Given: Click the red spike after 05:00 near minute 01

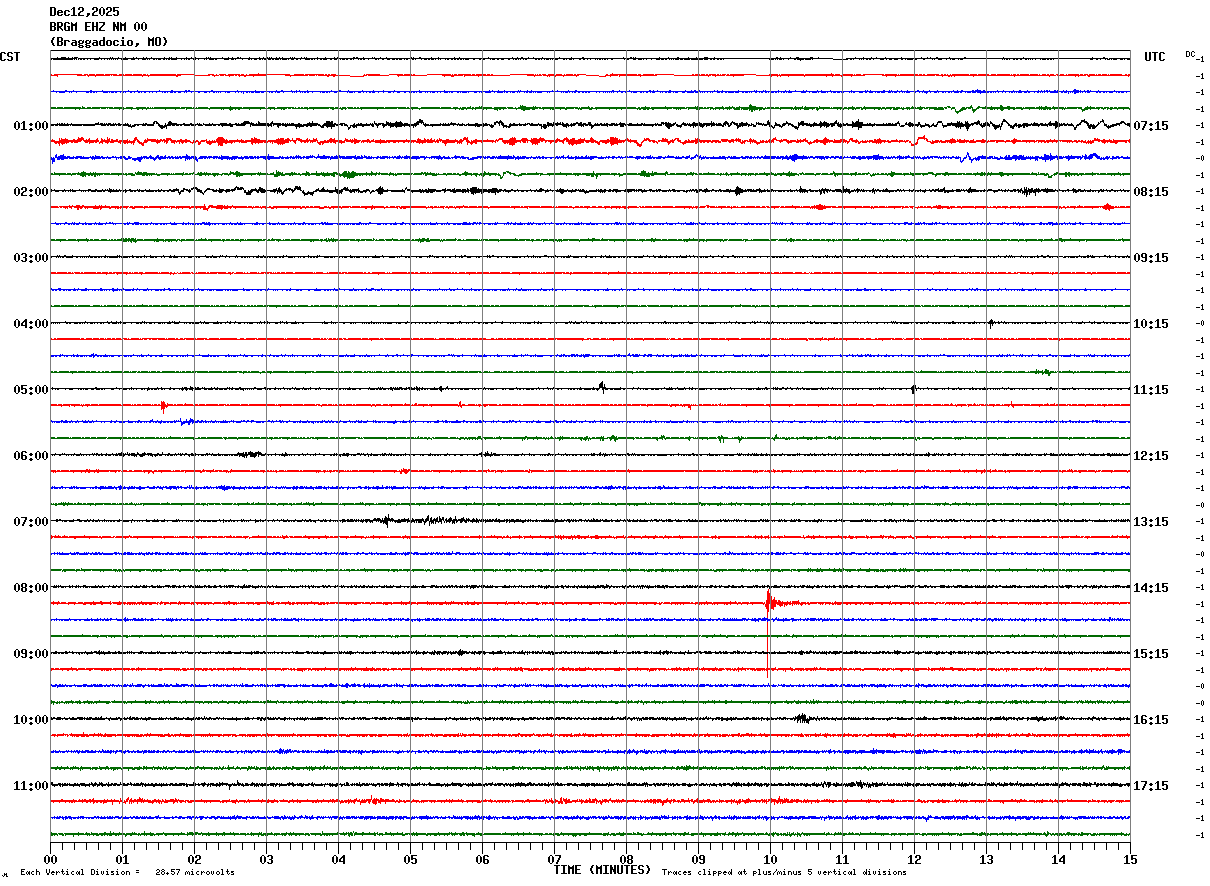Looking at the screenshot, I should coord(163,406).
